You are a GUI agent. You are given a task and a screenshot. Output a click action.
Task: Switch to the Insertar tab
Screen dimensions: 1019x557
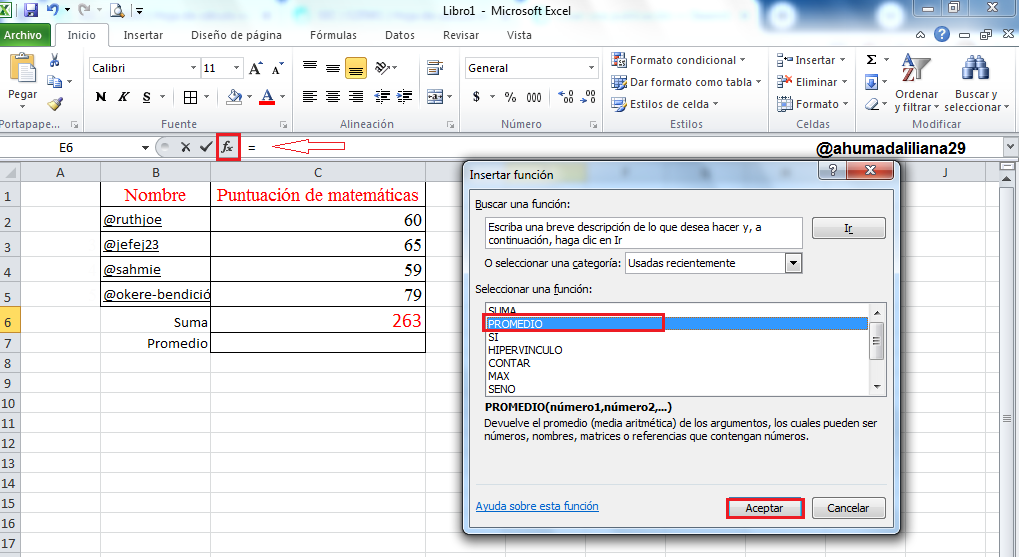143,35
